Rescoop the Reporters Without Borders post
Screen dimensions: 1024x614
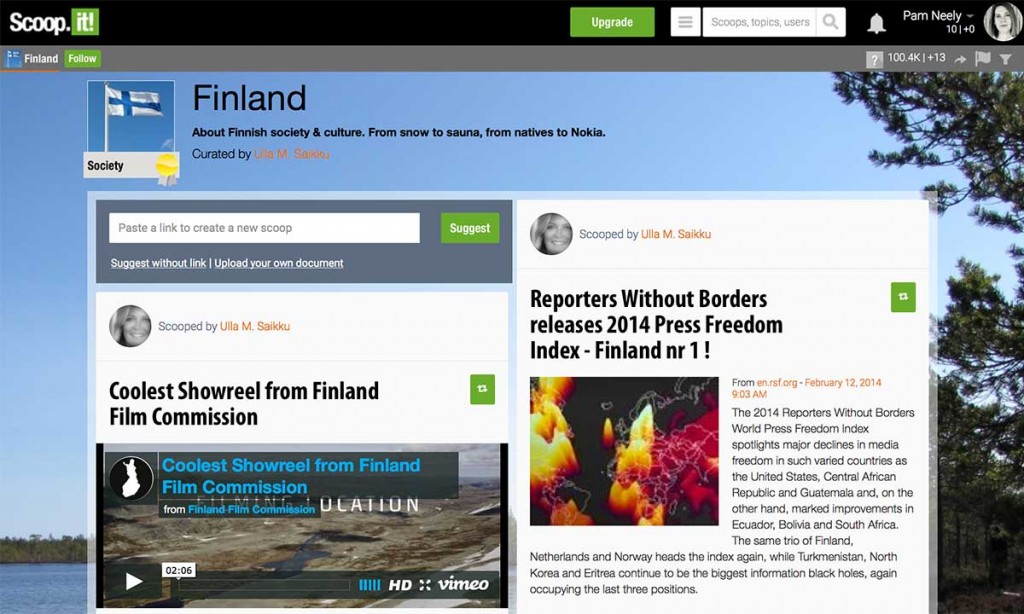click(x=903, y=297)
